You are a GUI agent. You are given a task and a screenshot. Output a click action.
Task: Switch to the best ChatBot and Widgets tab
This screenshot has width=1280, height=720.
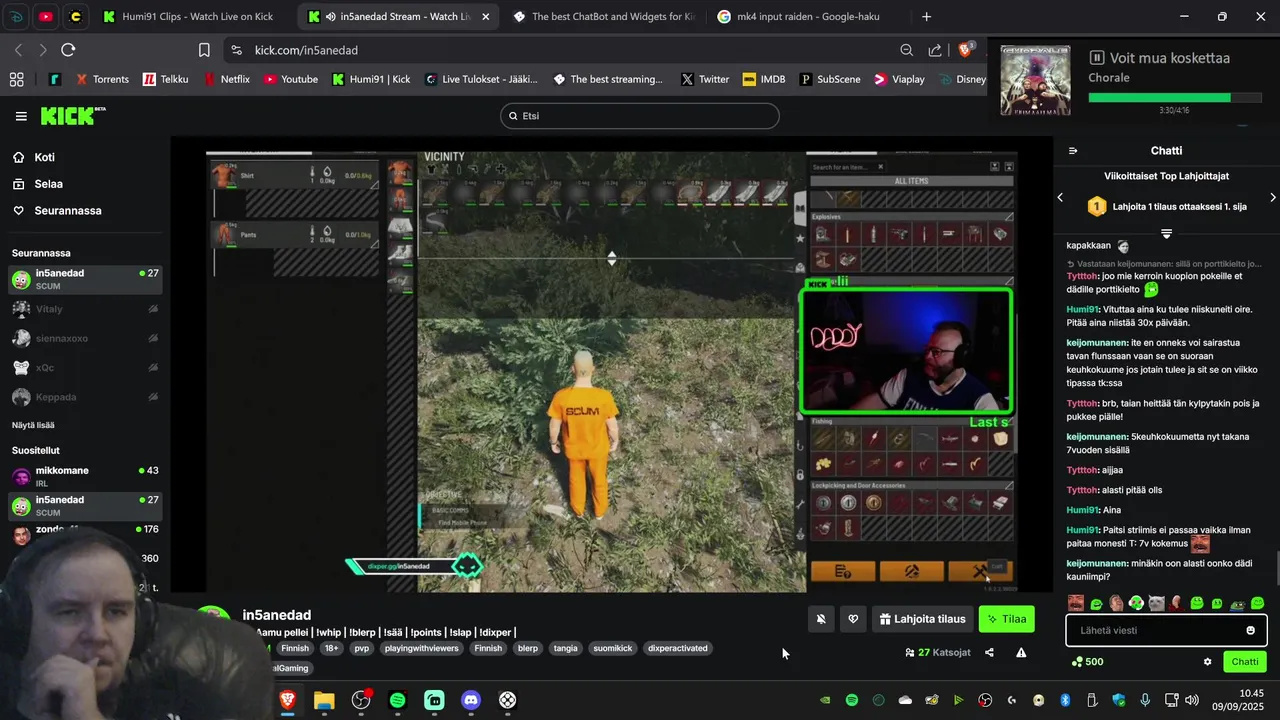pyautogui.click(x=602, y=17)
